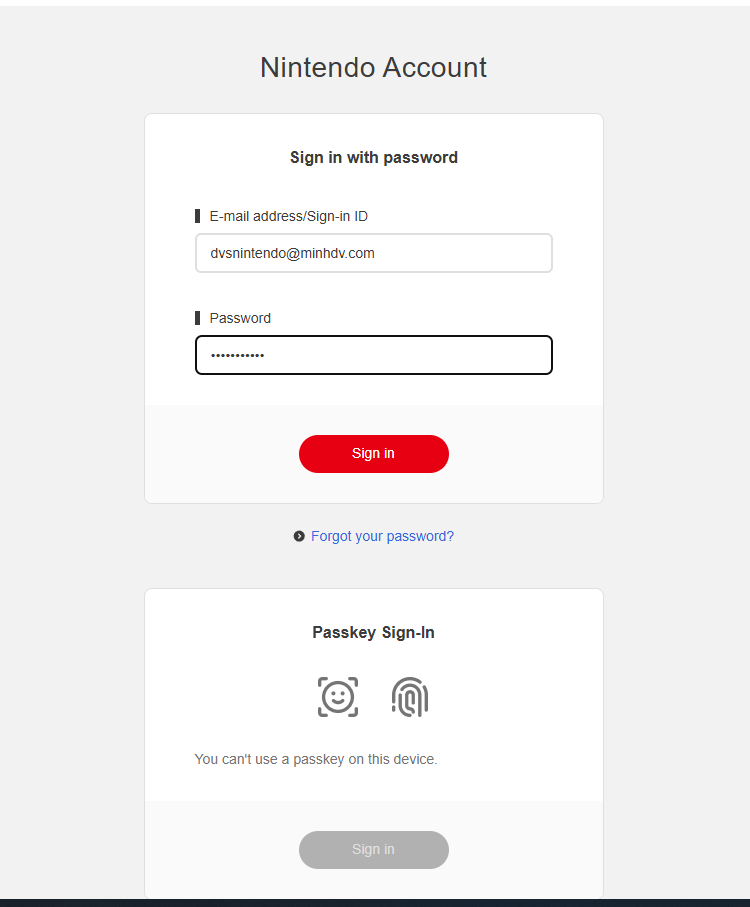Click the fingerprint passkey icon
The image size is (750, 907).
[x=409, y=697]
